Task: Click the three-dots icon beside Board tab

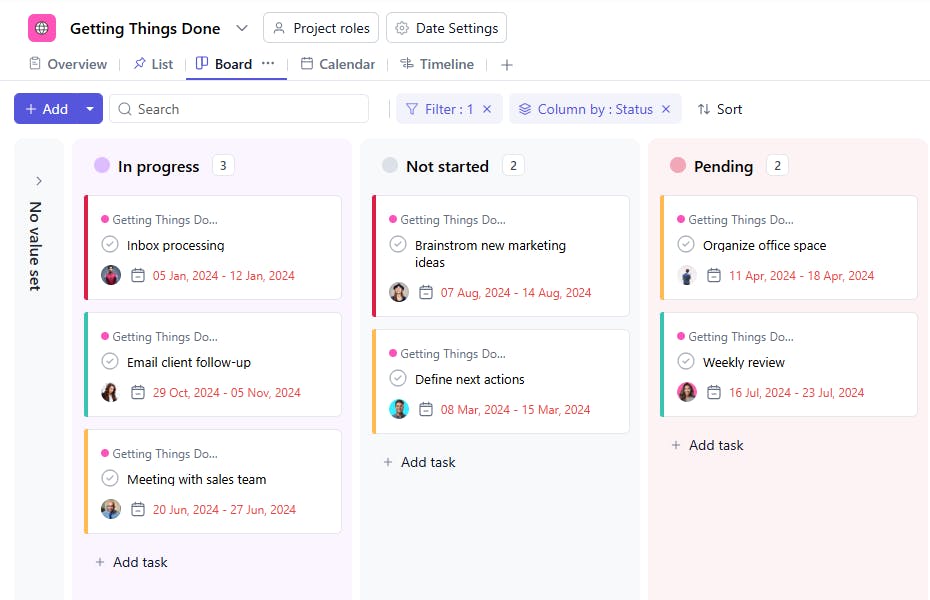Action: coord(268,63)
